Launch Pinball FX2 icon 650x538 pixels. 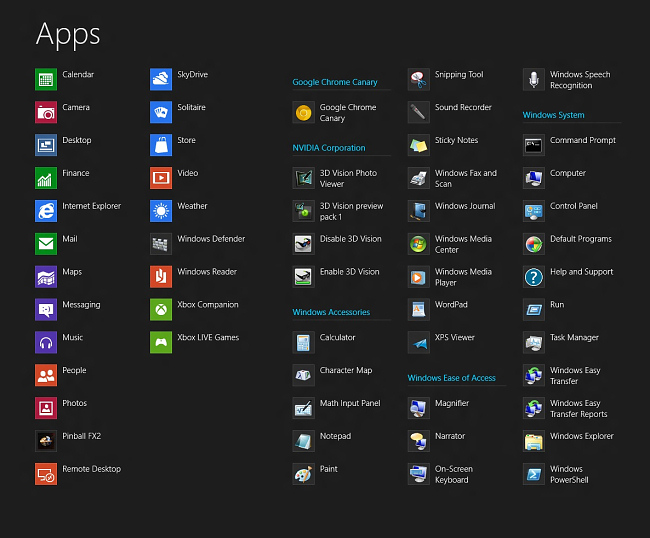point(46,441)
